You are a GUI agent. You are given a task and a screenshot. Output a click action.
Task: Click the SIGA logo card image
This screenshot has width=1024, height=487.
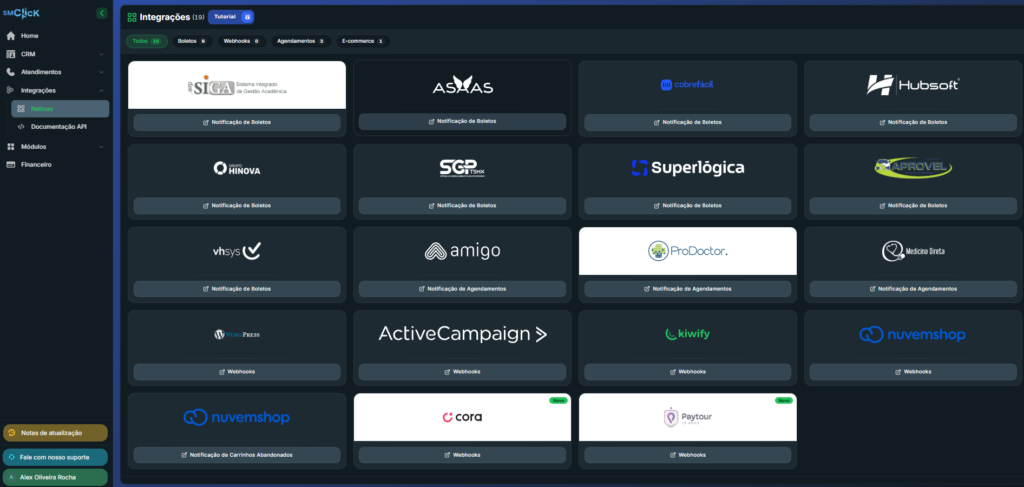237,85
